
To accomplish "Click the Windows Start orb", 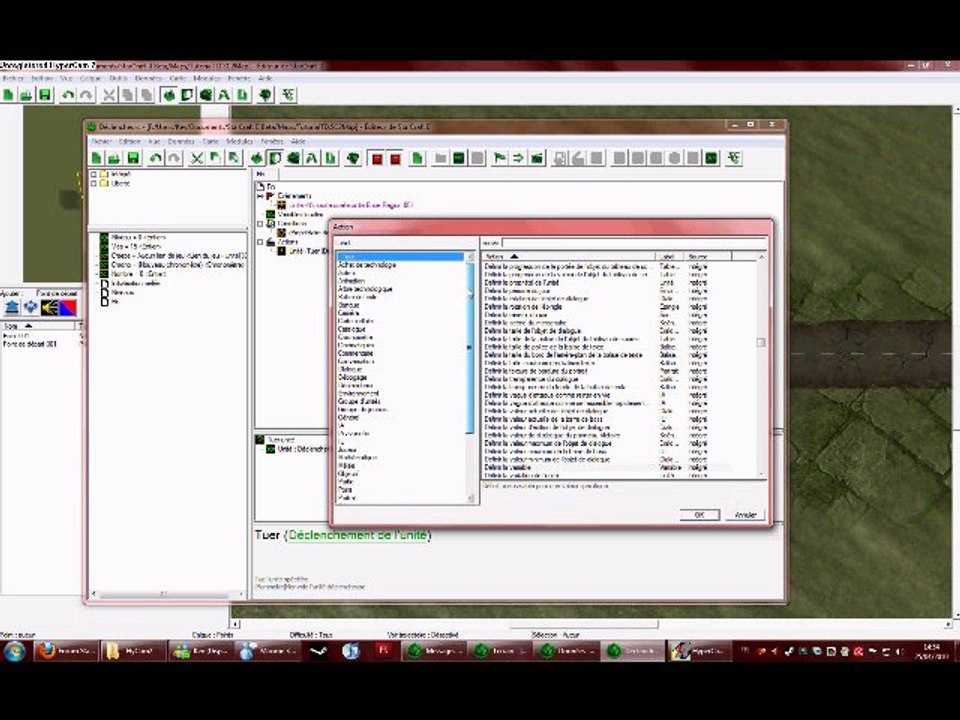I will point(15,651).
